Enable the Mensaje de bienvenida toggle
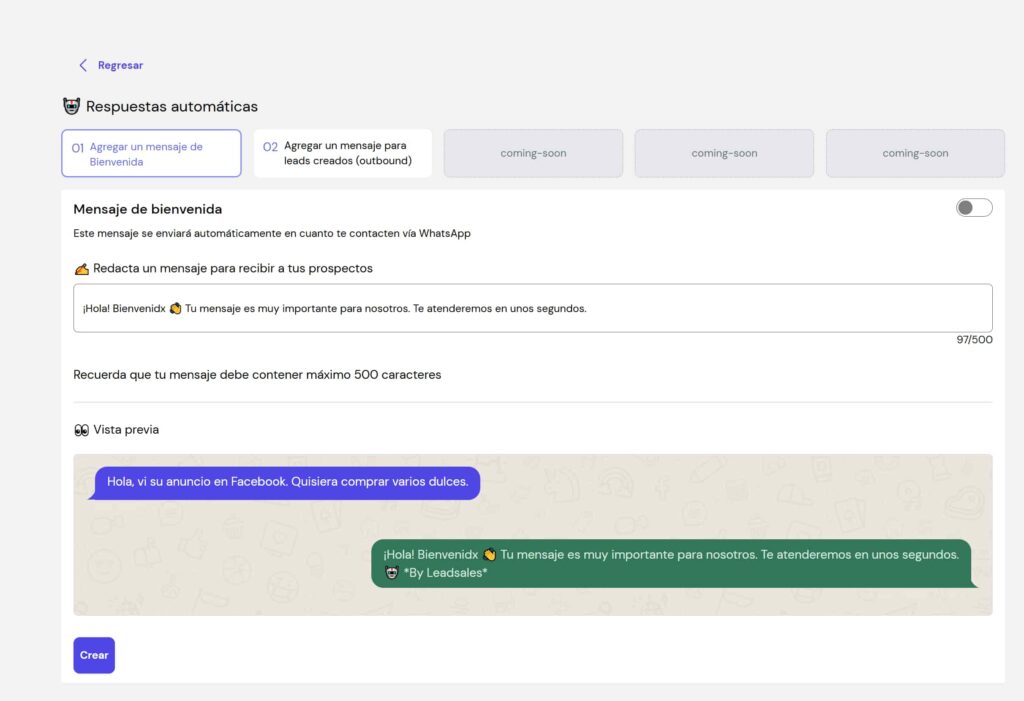 coord(974,208)
